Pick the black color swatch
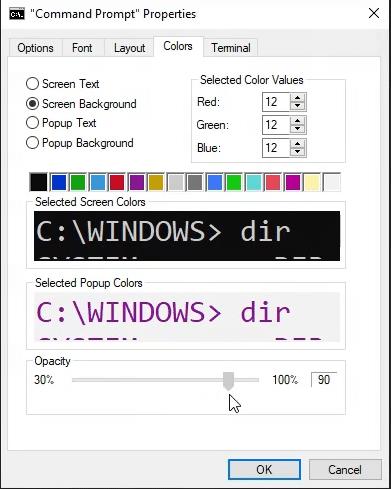 39,182
